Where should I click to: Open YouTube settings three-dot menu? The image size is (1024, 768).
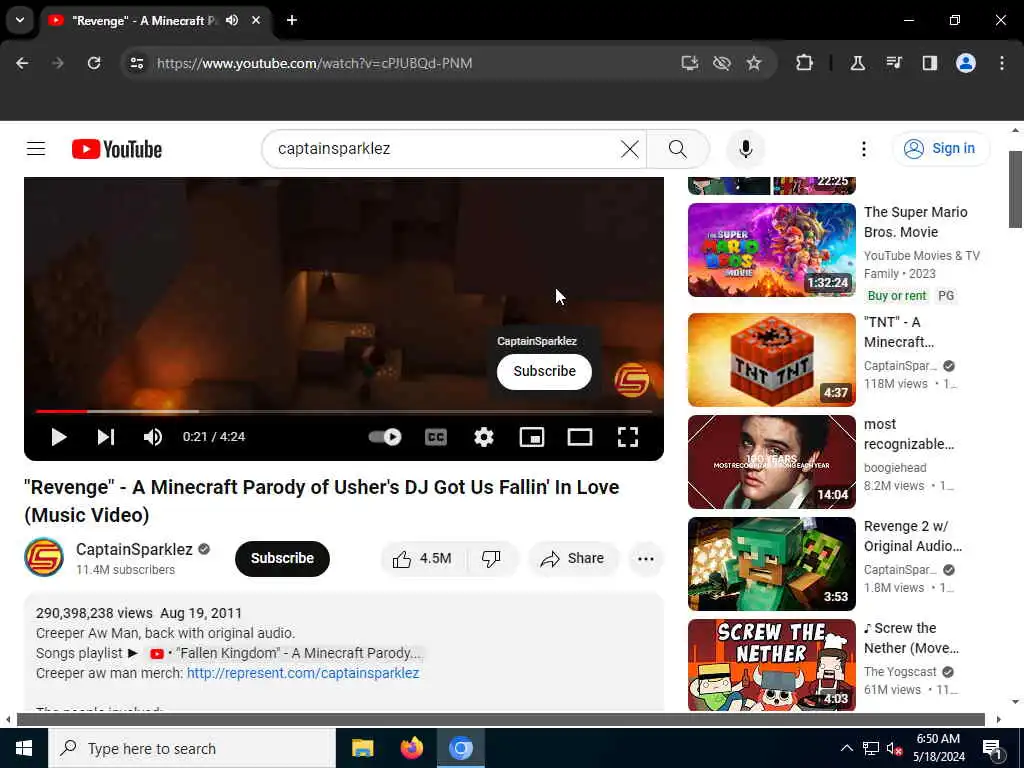(863, 149)
